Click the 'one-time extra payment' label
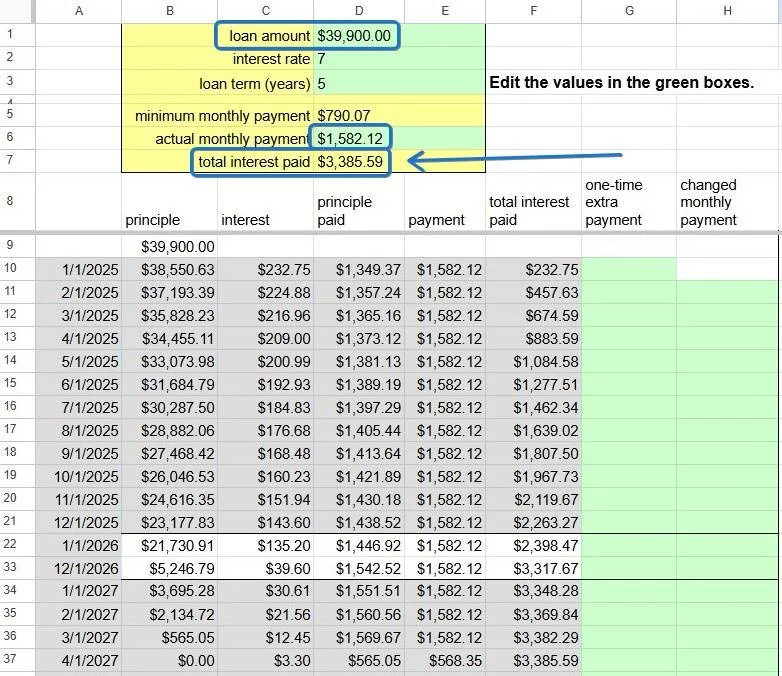Screen dimensions: 782x676 click(613, 202)
